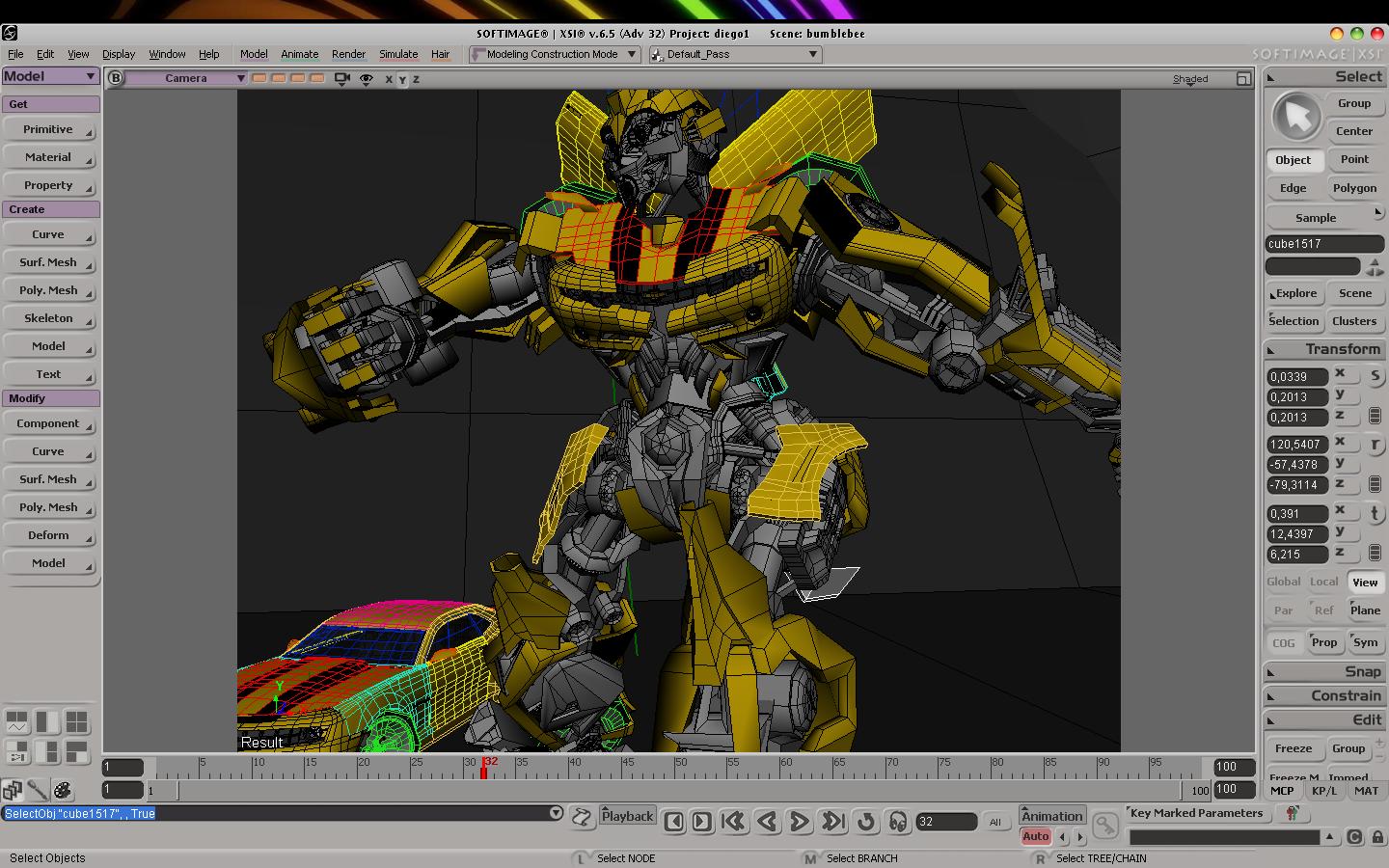Open the viewport camera icon menu
Viewport: 1389px width, 868px height.
click(x=341, y=79)
